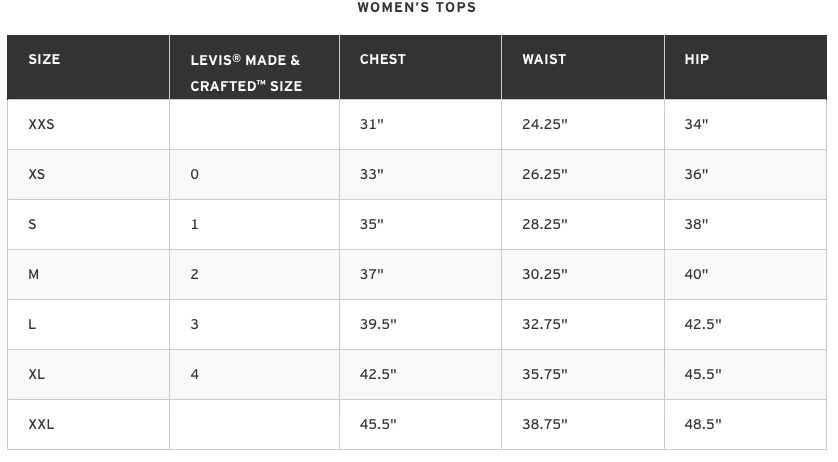This screenshot has width=838, height=462.
Task: Click the Levi's Made & Crafted Size header
Action: (x=246, y=73)
